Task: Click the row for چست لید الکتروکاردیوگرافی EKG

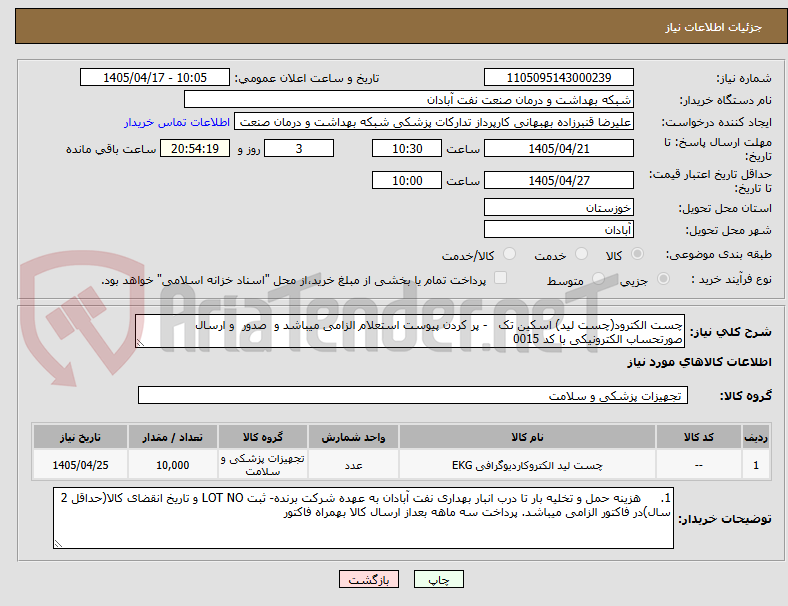Action: point(402,465)
